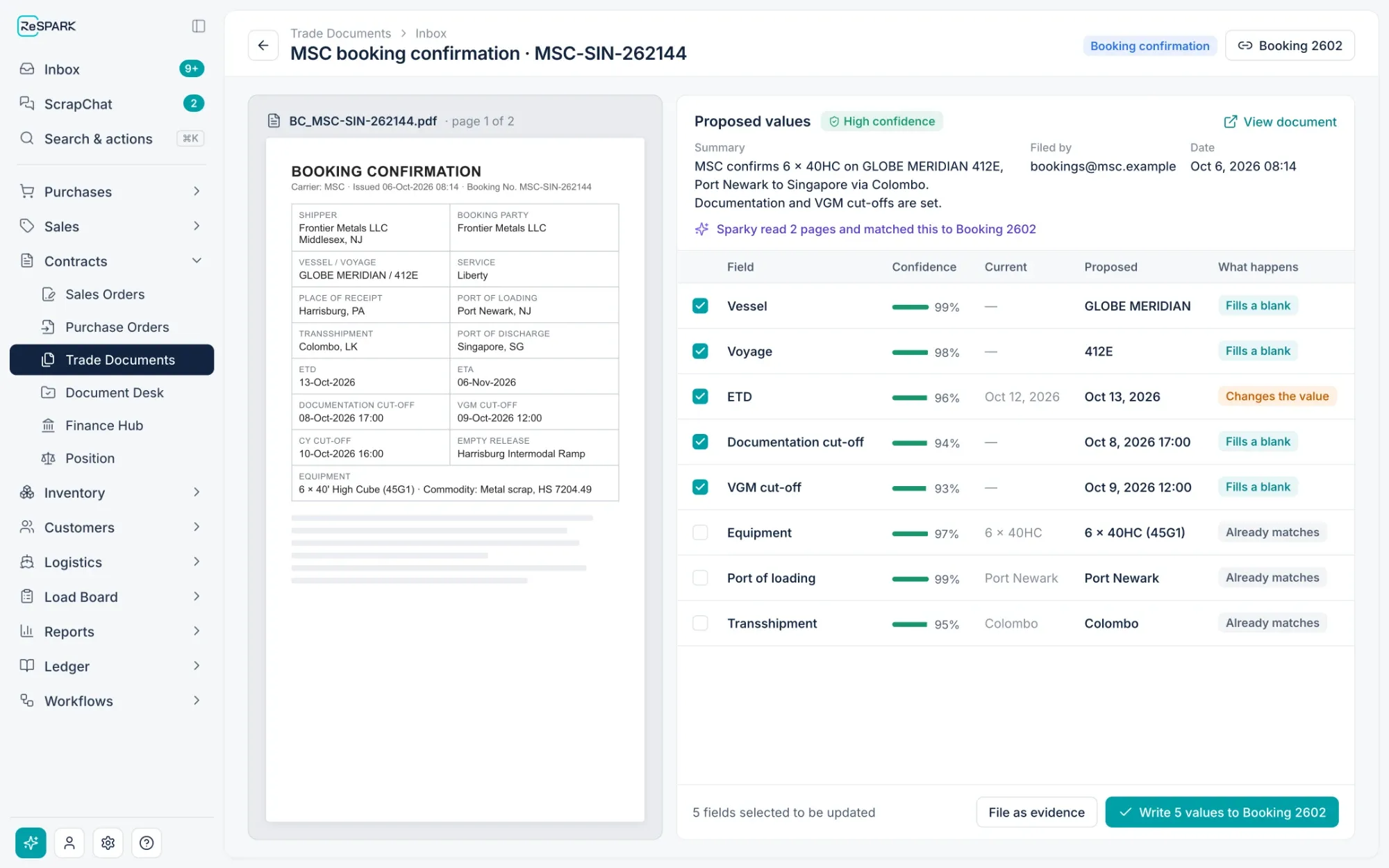
Task: Uncheck Documentation cut-off checkbox
Action: click(x=700, y=442)
